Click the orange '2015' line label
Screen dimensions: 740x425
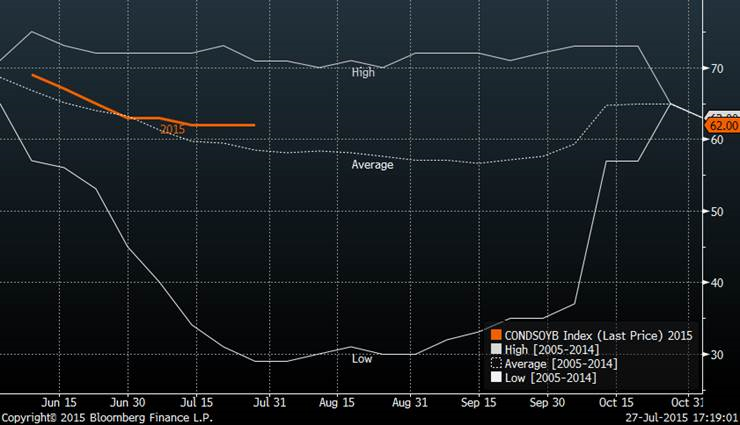click(x=172, y=130)
